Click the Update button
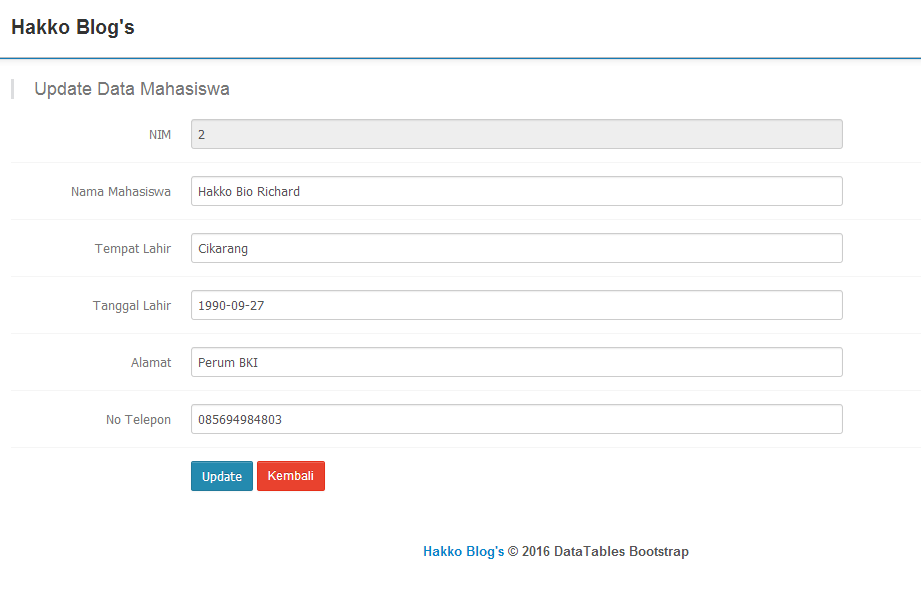 [x=221, y=476]
